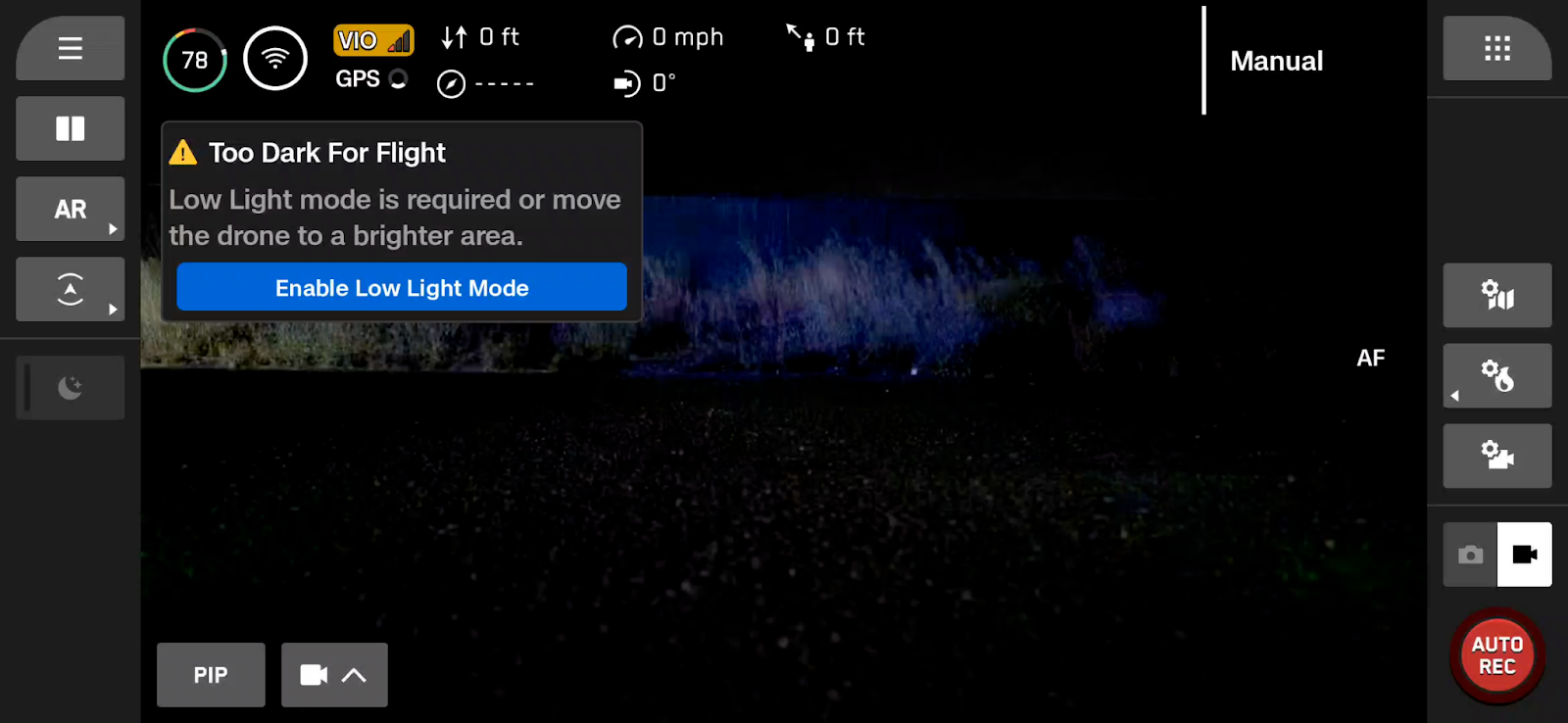Image resolution: width=1568 pixels, height=723 pixels.
Task: Switch to photo capture mode
Action: pyautogui.click(x=1470, y=554)
